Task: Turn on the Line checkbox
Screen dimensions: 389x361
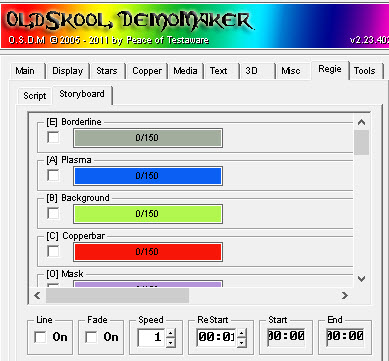Action: point(40,337)
